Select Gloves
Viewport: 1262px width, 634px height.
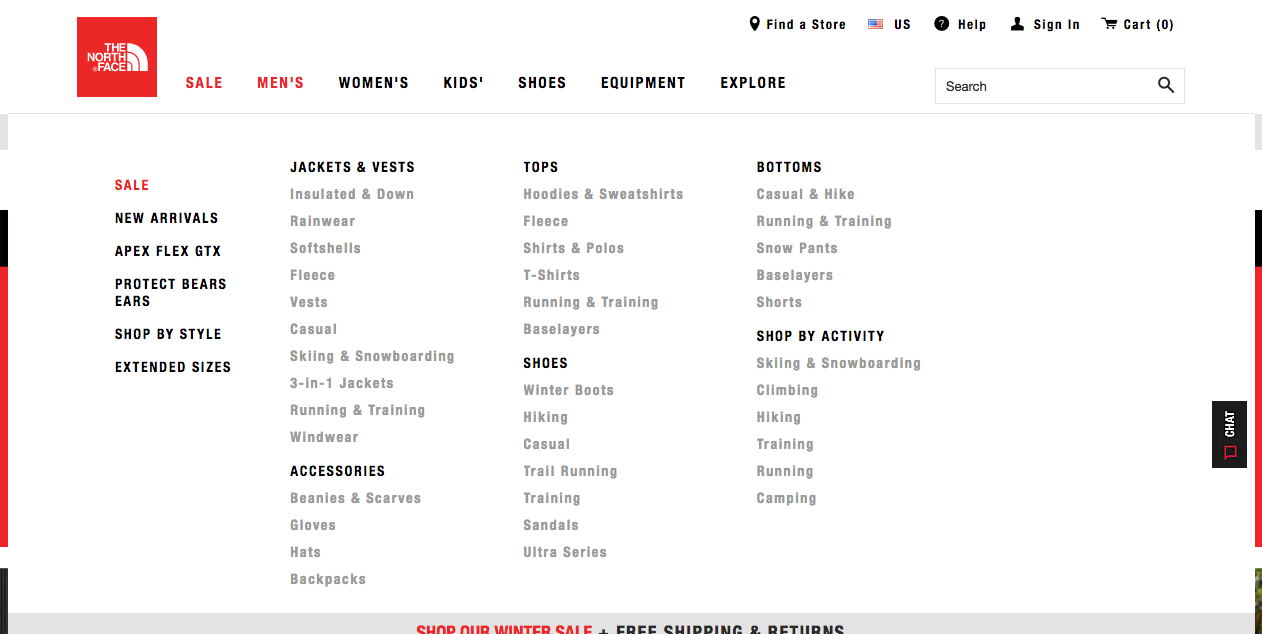pos(313,525)
